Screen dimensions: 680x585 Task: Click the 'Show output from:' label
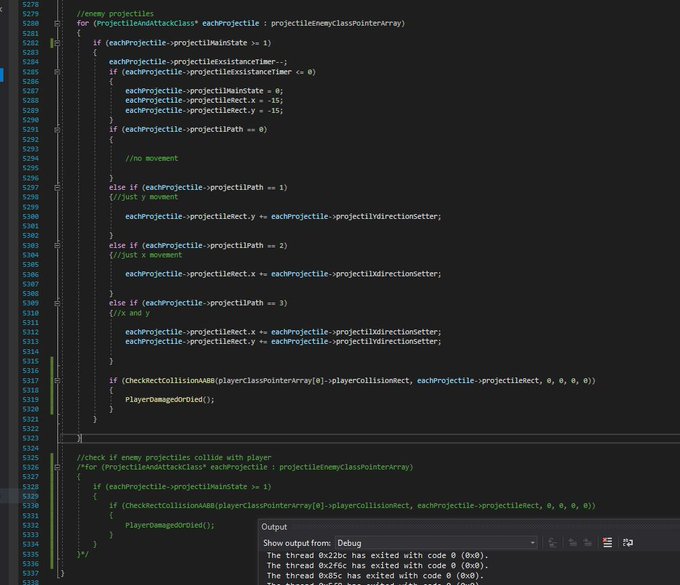(297, 543)
